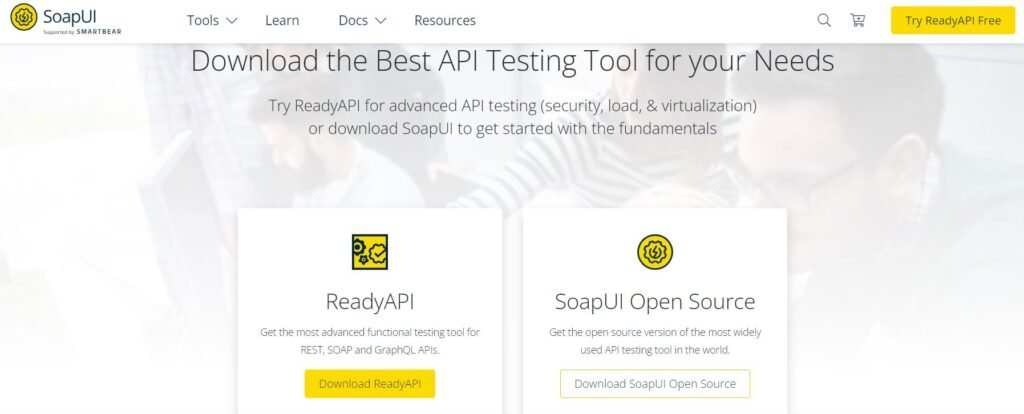Open the shopping cart icon
This screenshot has height=414, width=1024.
point(857,20)
